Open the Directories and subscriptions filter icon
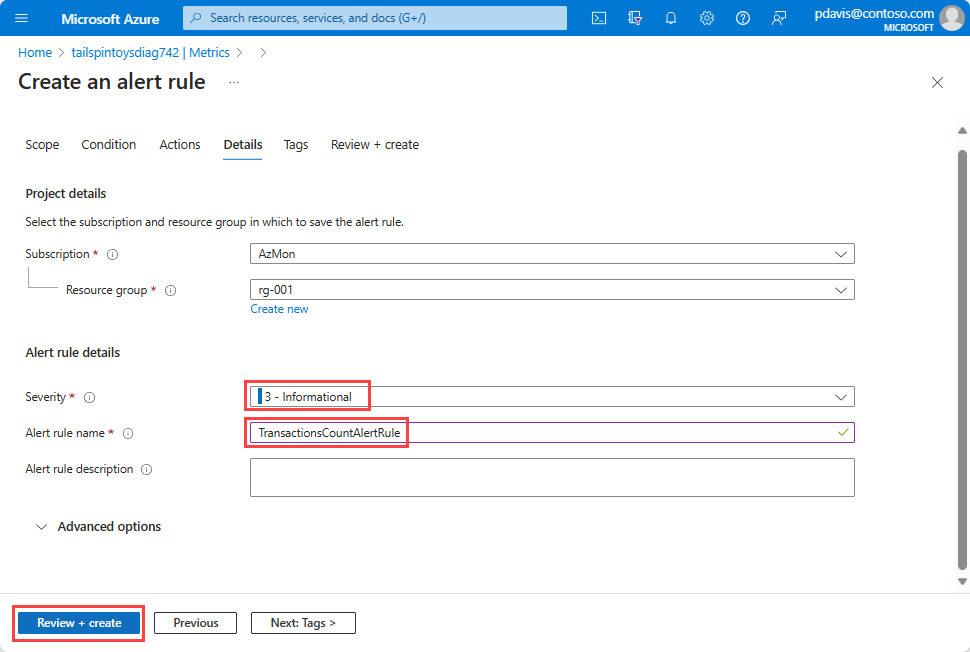 coord(634,18)
